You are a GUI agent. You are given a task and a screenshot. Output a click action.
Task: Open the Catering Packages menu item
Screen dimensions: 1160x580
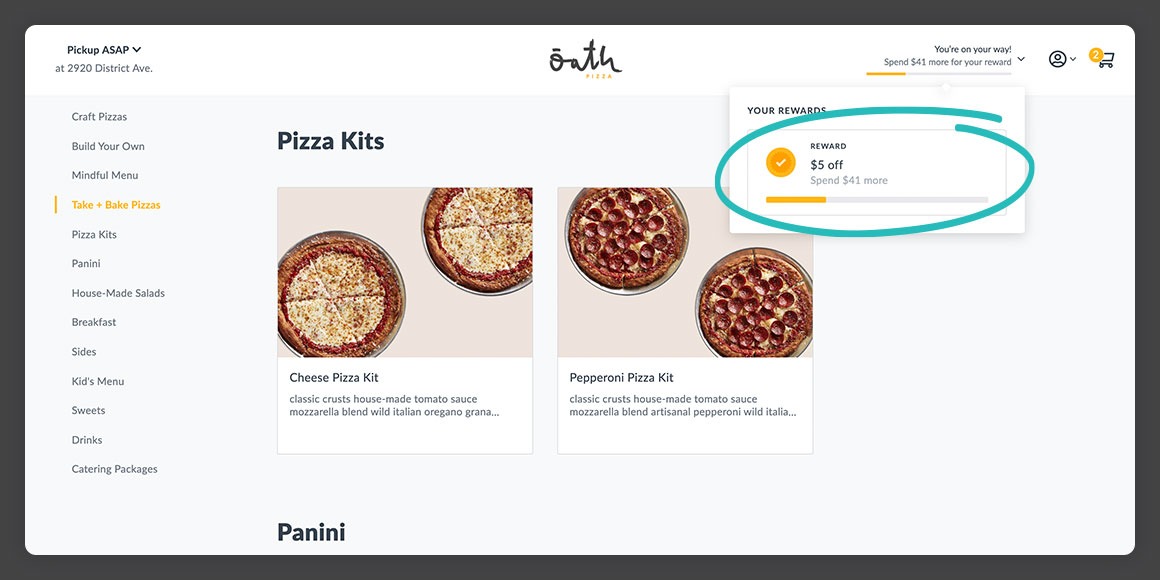coord(114,468)
